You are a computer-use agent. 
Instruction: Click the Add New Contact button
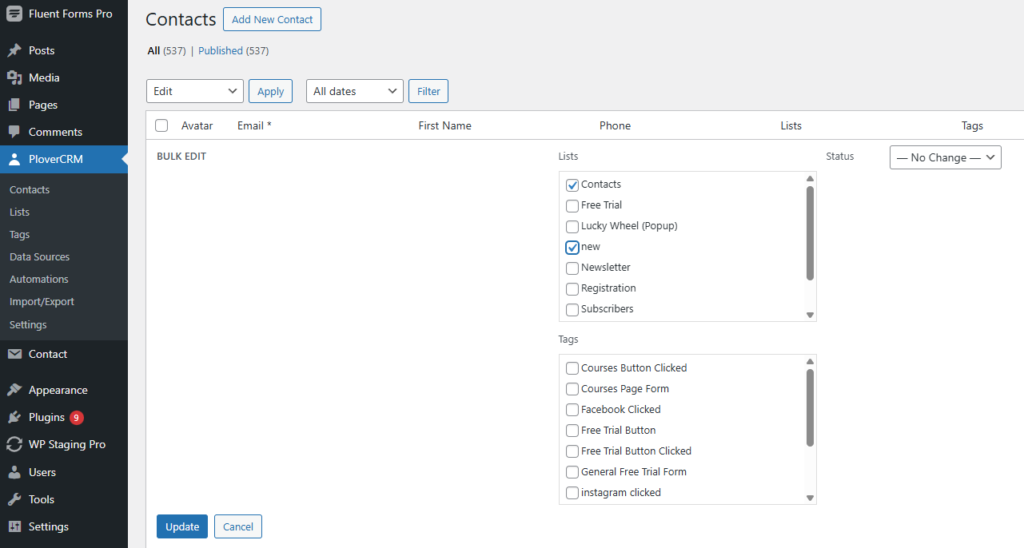[x=272, y=20]
